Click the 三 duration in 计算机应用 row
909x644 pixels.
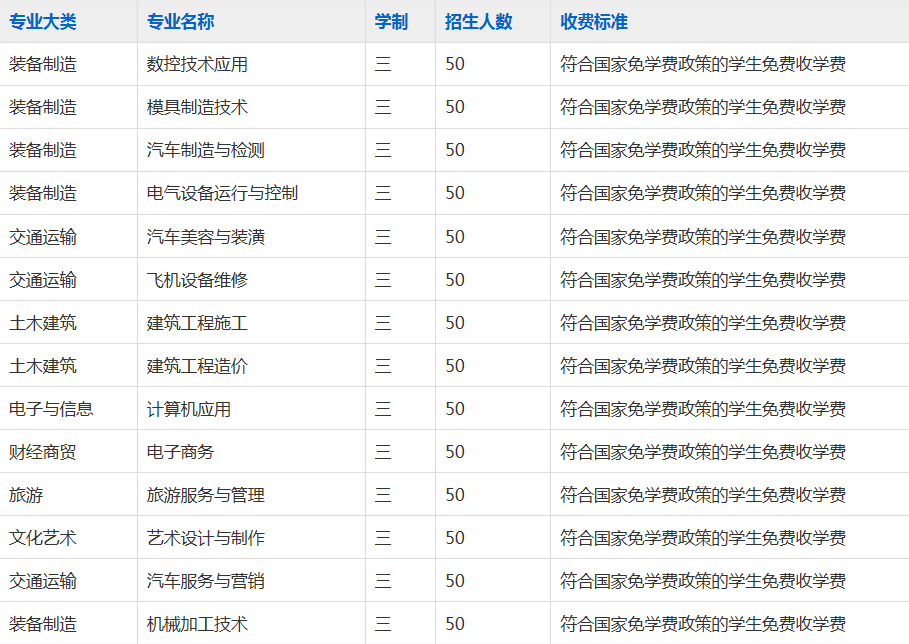(x=383, y=409)
